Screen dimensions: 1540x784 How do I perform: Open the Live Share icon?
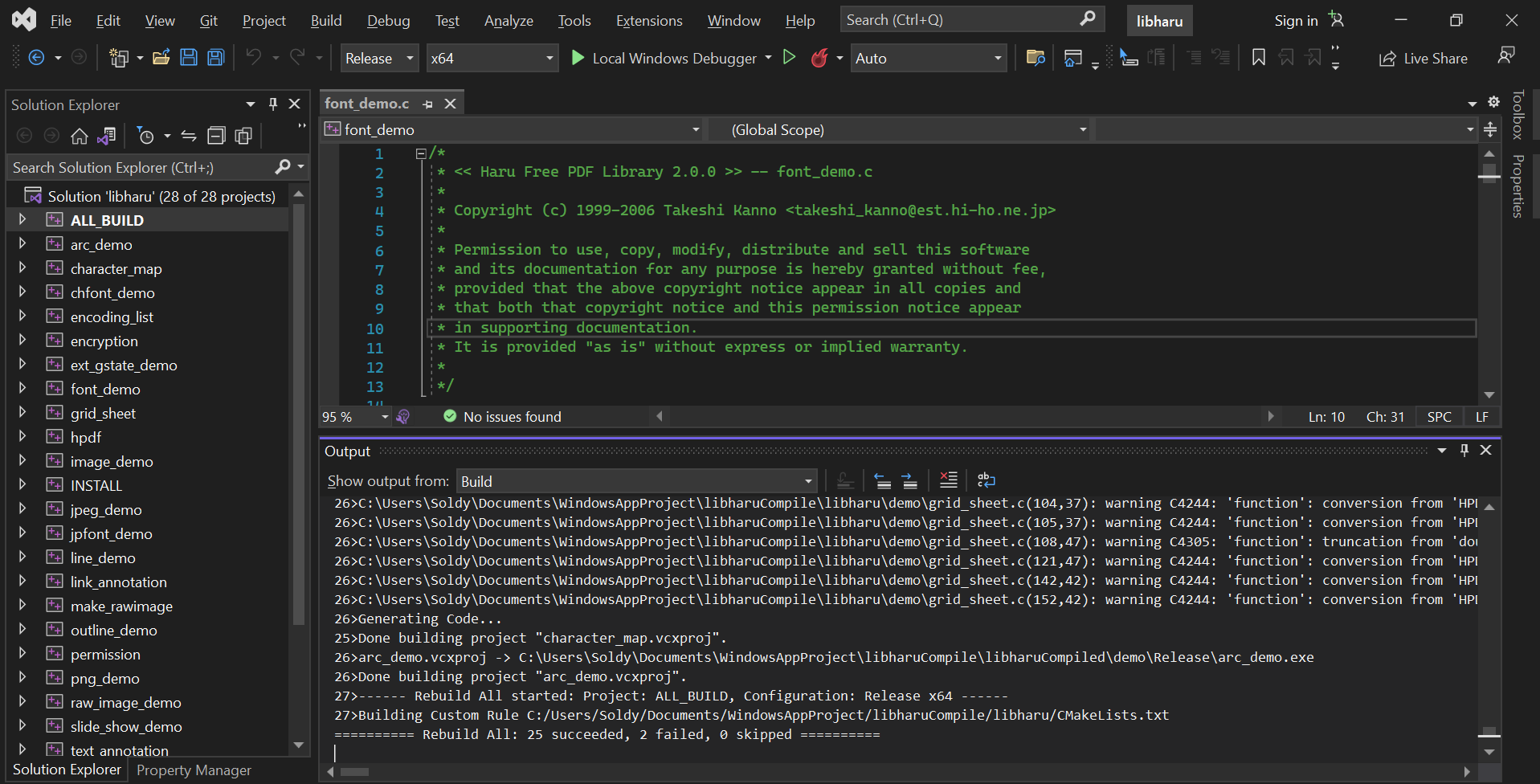[1387, 58]
